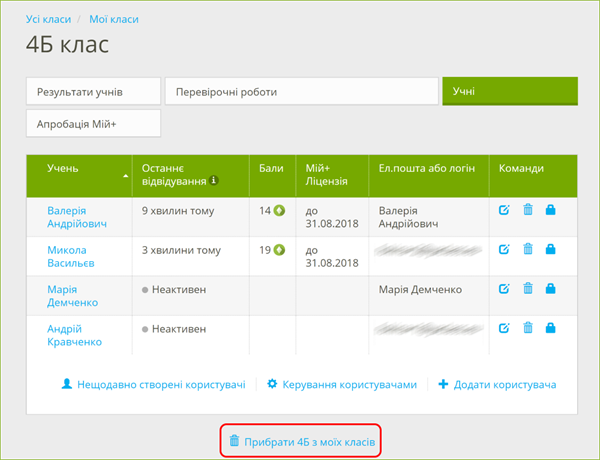The image size is (600, 460).
Task: Click trash icon beside Прибрати 4Б
Action: (x=234, y=441)
